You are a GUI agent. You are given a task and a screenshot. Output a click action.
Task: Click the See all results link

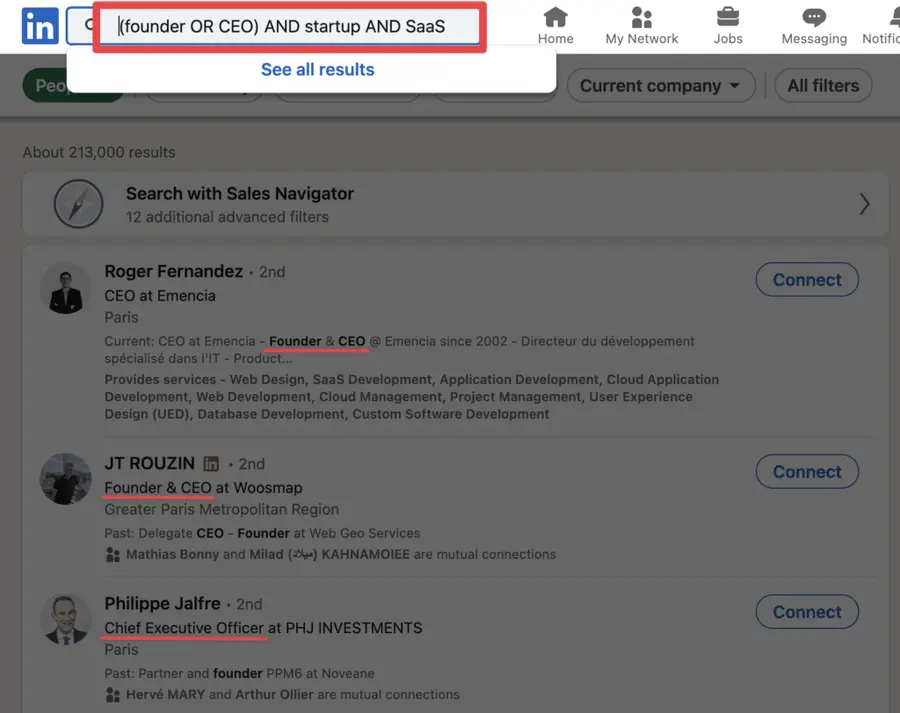point(317,69)
